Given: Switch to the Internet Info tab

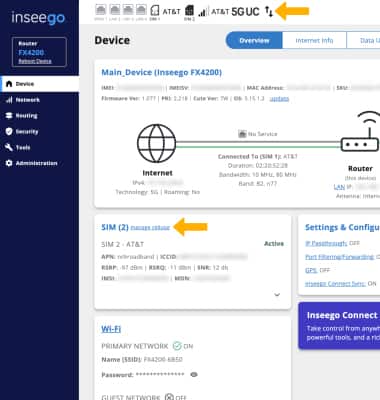Looking at the screenshot, I should click(x=314, y=41).
